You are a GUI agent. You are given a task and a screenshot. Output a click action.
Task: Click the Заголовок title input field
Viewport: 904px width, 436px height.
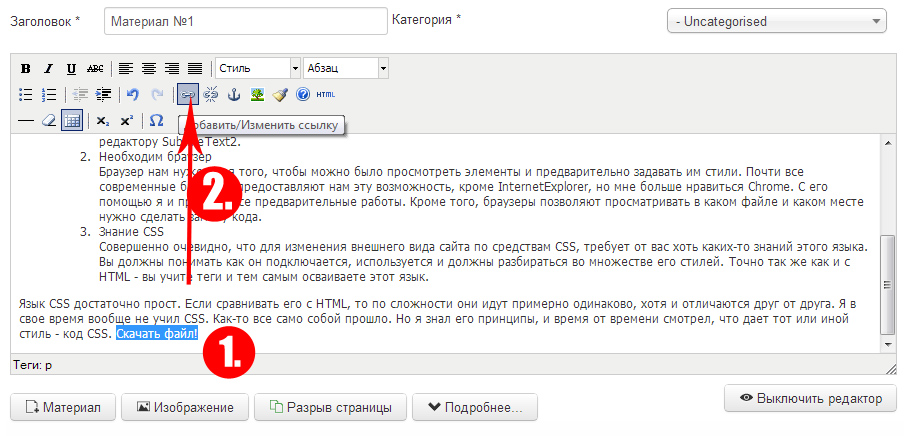[244, 21]
